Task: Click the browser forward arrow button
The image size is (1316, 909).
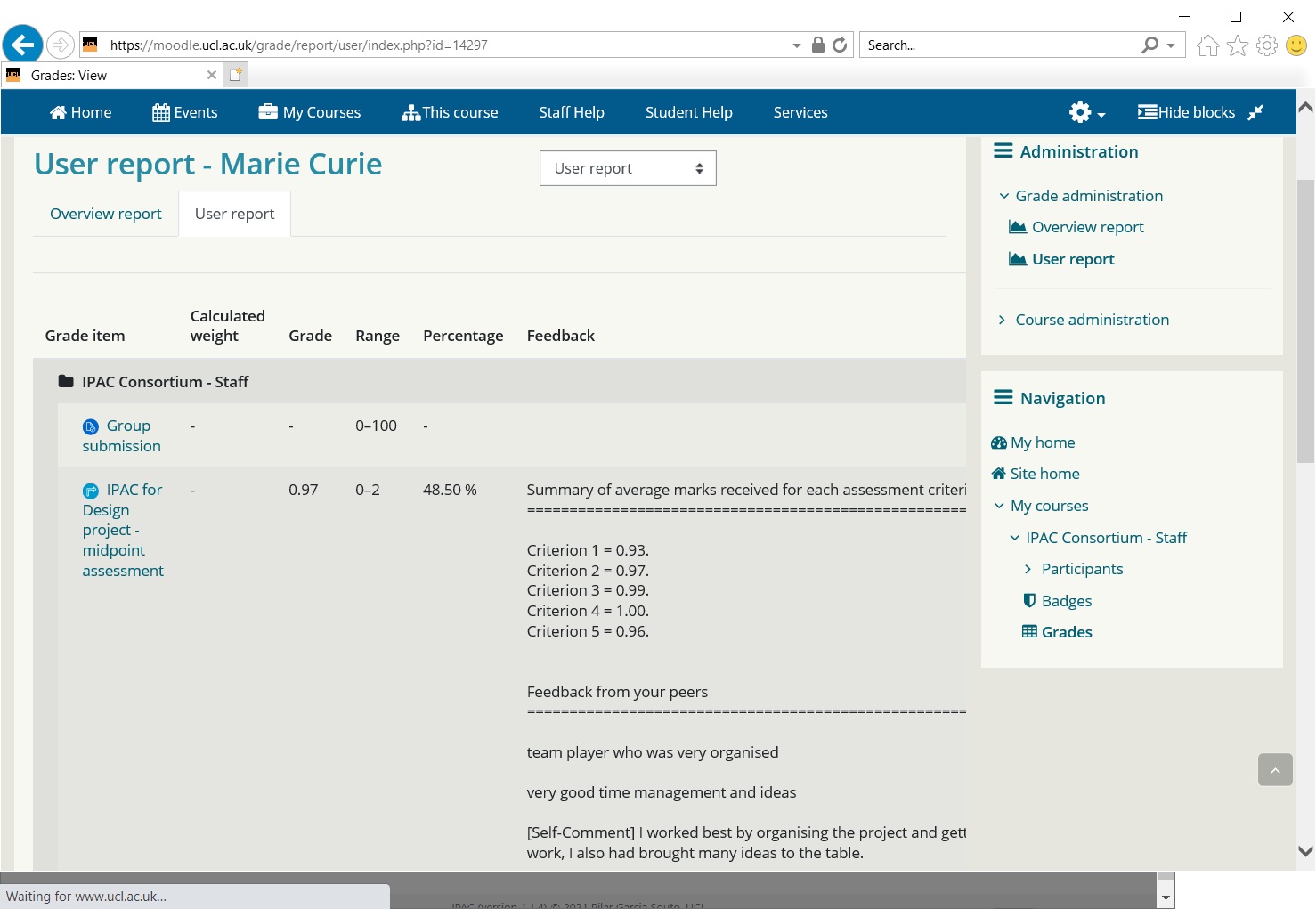Action: (x=60, y=45)
